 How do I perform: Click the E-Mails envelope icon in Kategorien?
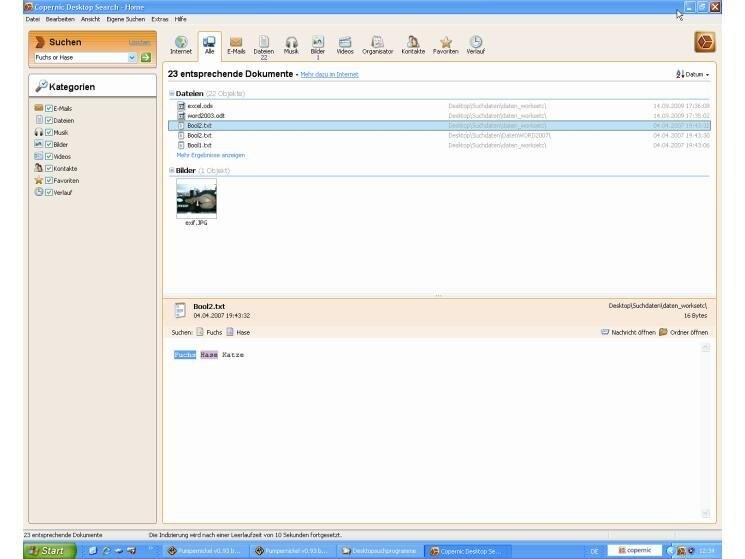click(x=39, y=108)
